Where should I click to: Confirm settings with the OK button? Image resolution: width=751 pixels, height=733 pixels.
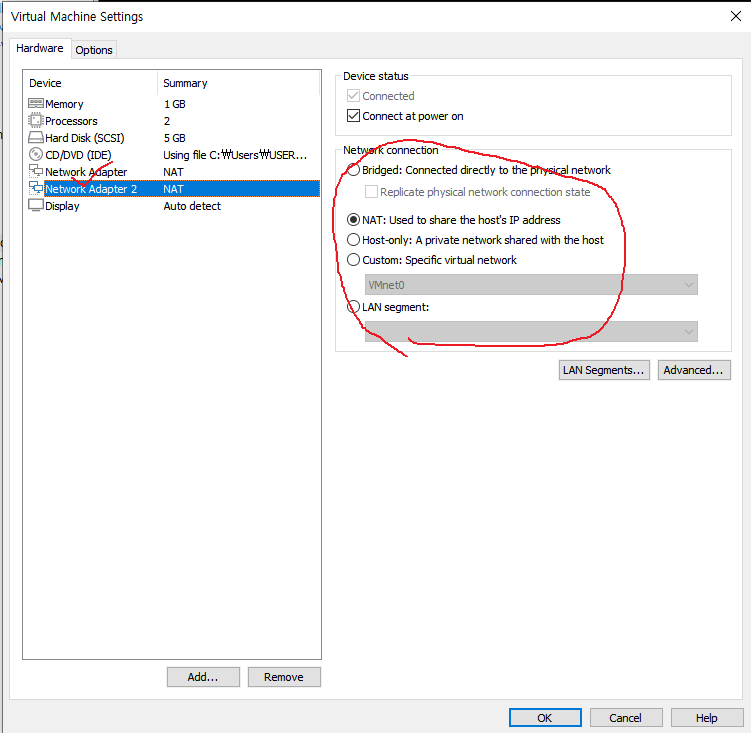pos(545,718)
